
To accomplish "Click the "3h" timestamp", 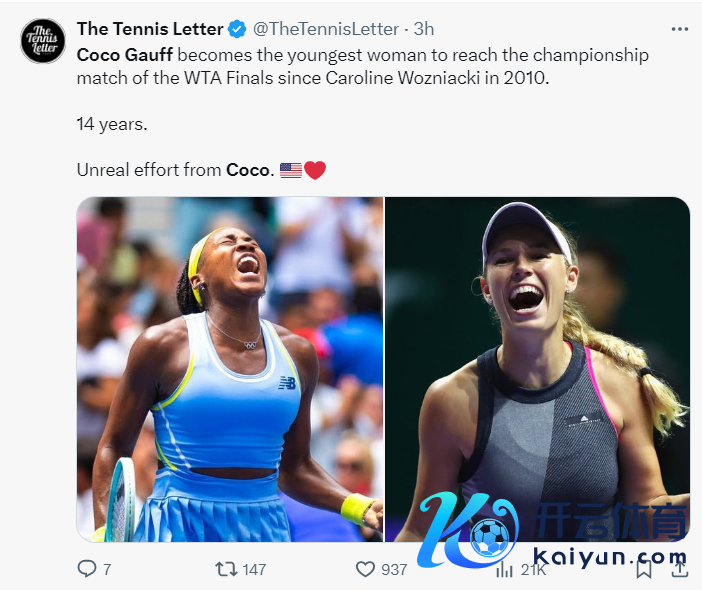I will pos(424,29).
